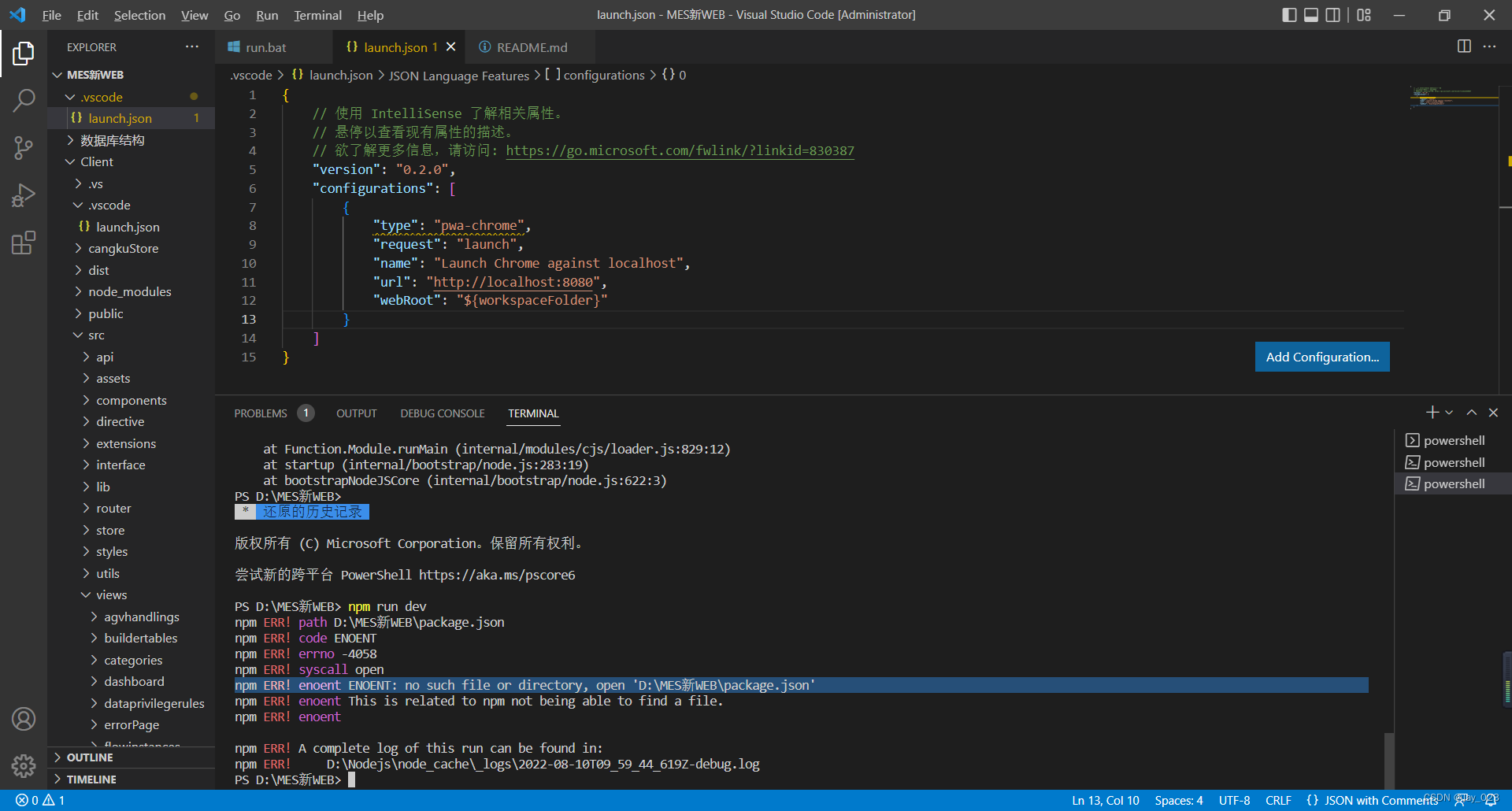The image size is (1512, 811).
Task: Change language mode JSON with Comments
Action: tap(1371, 800)
